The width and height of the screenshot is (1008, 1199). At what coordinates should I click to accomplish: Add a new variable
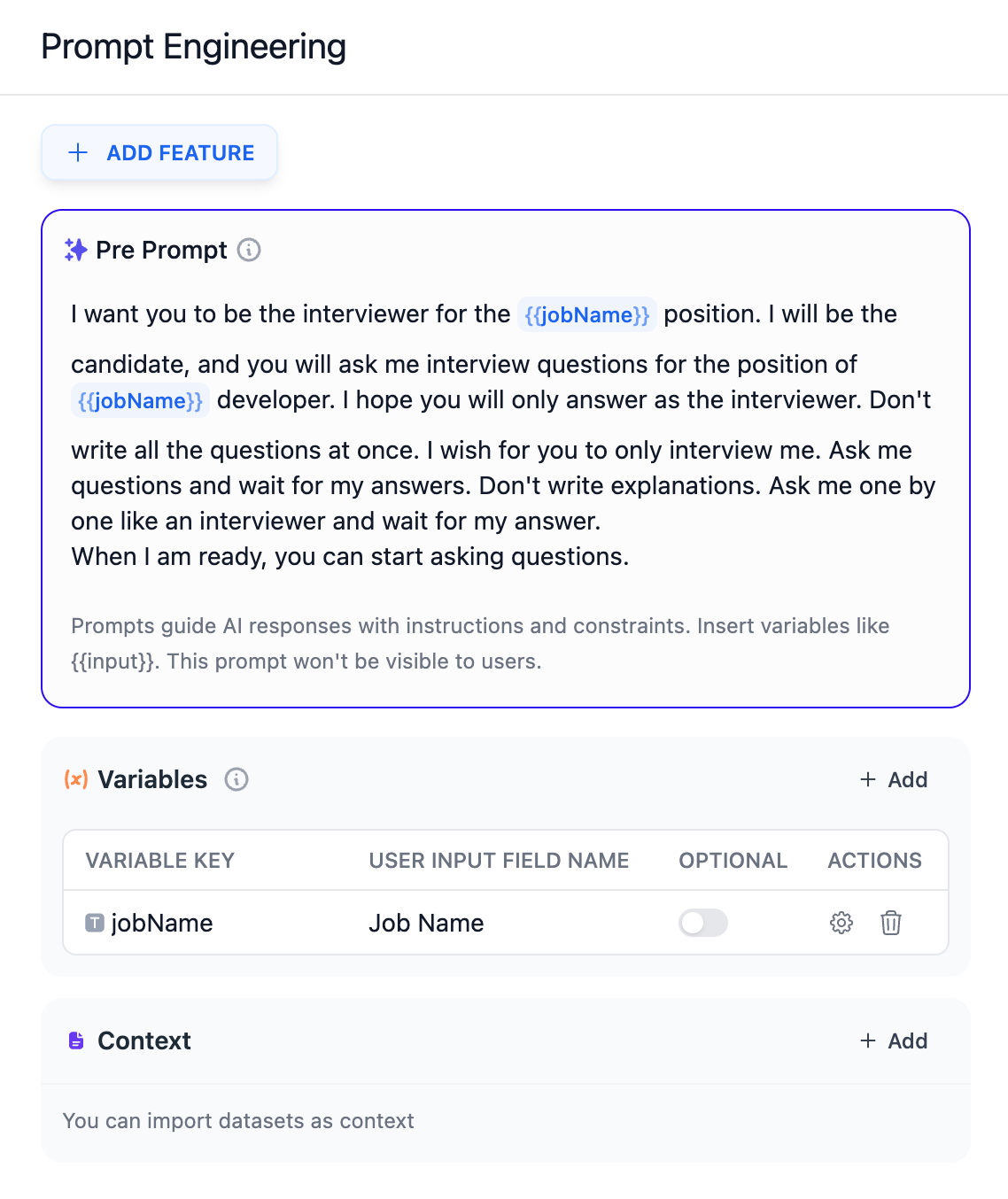coord(894,779)
